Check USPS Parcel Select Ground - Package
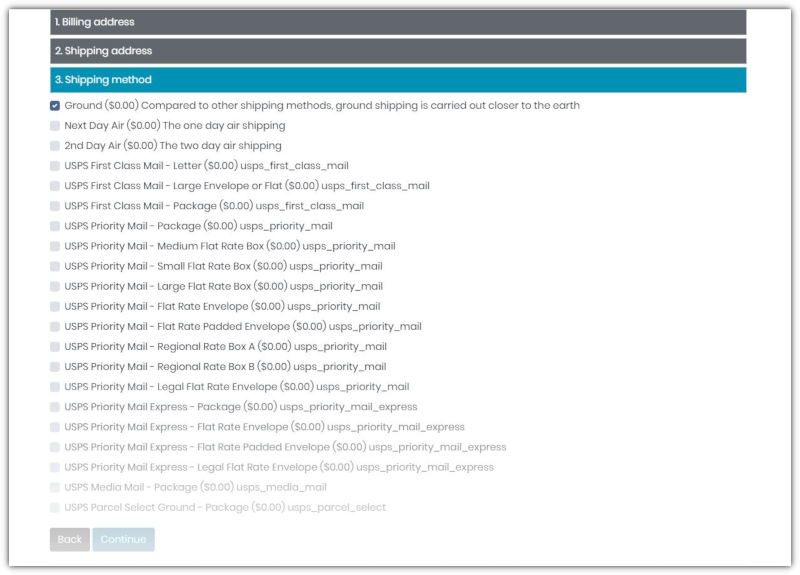Image resolution: width=800 pixels, height=575 pixels. pos(55,508)
